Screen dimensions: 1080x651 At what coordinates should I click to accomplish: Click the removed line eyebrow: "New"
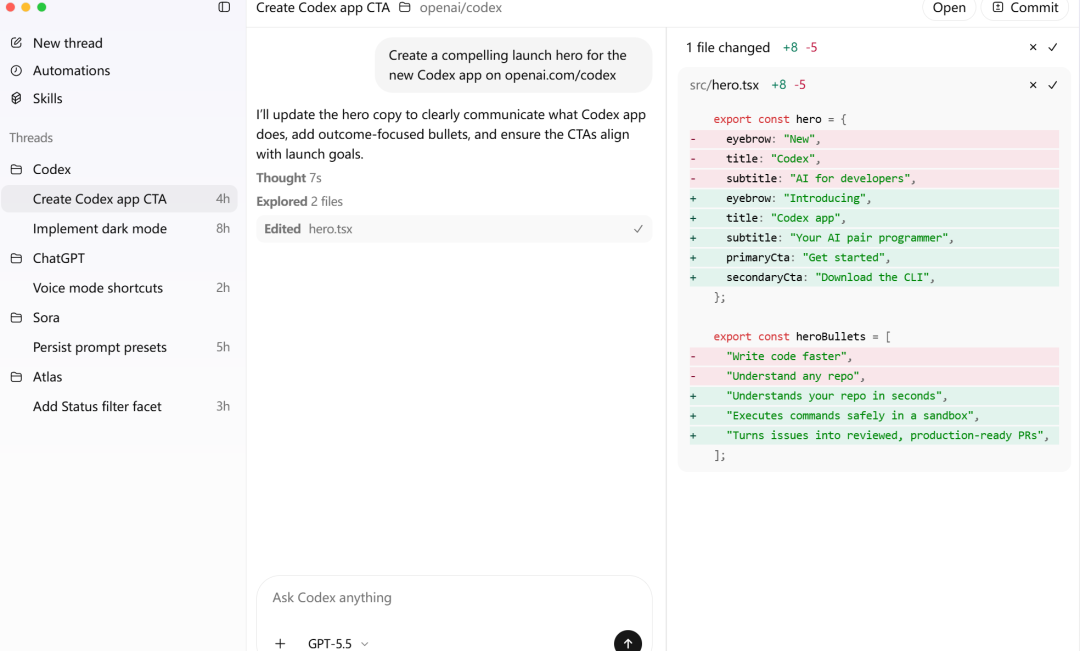point(874,139)
